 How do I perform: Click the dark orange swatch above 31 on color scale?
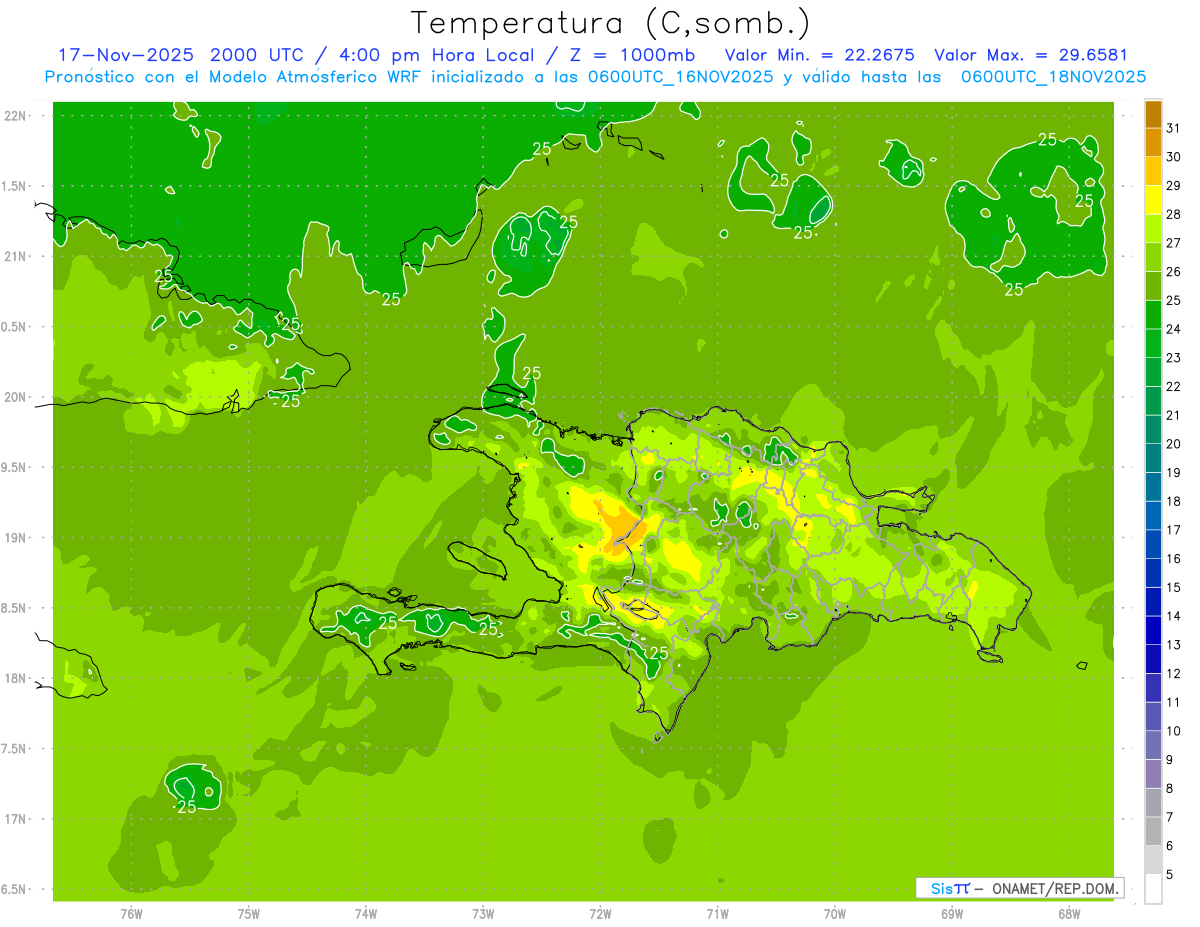click(1153, 114)
